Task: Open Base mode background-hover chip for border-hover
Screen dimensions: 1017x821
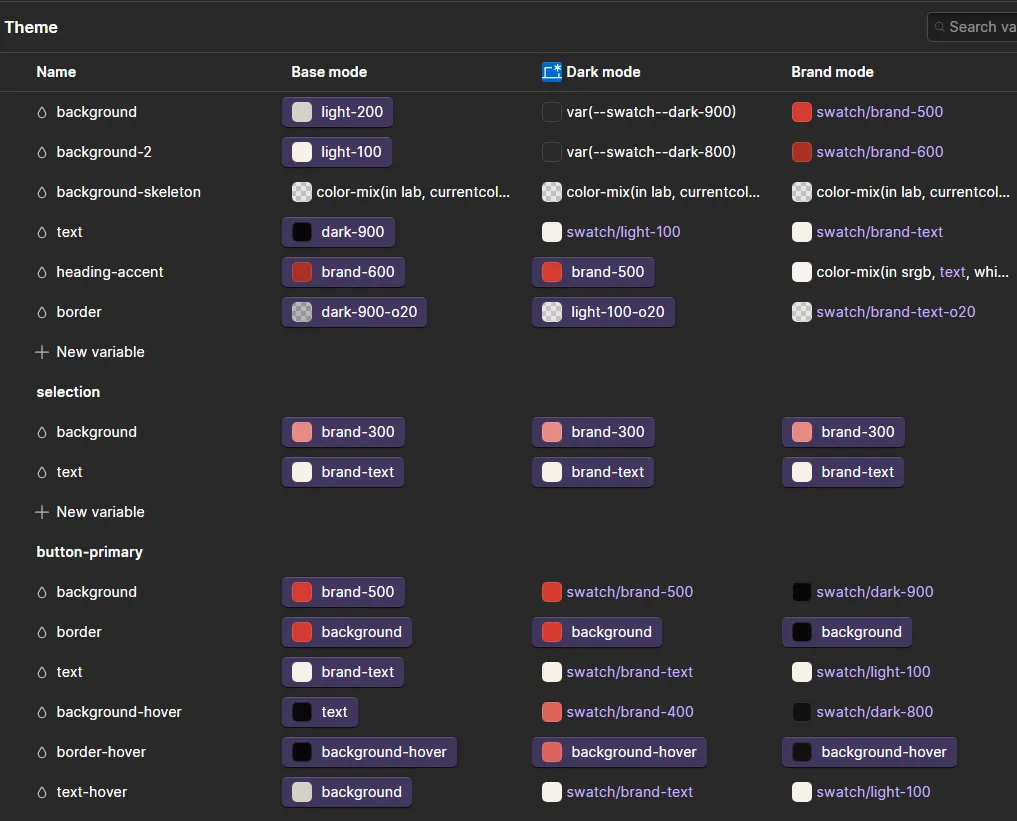Action: click(369, 752)
